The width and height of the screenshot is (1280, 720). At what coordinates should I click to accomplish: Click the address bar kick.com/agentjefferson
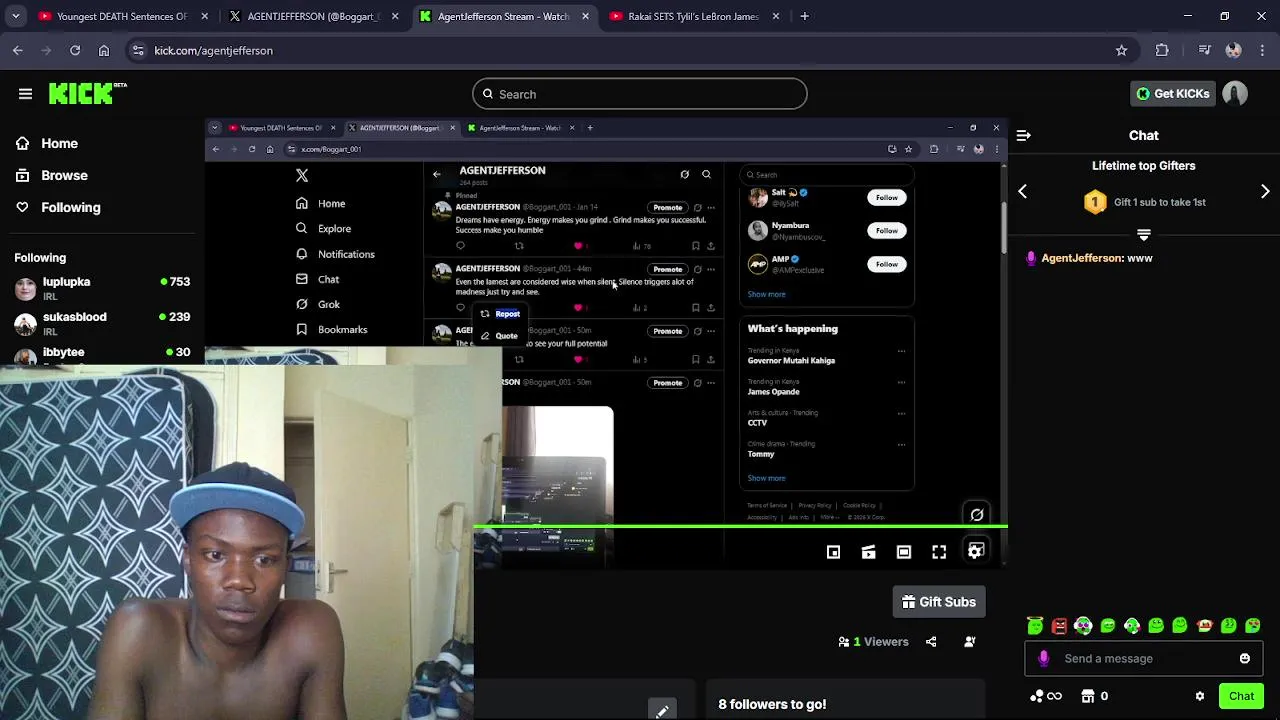tap(213, 50)
